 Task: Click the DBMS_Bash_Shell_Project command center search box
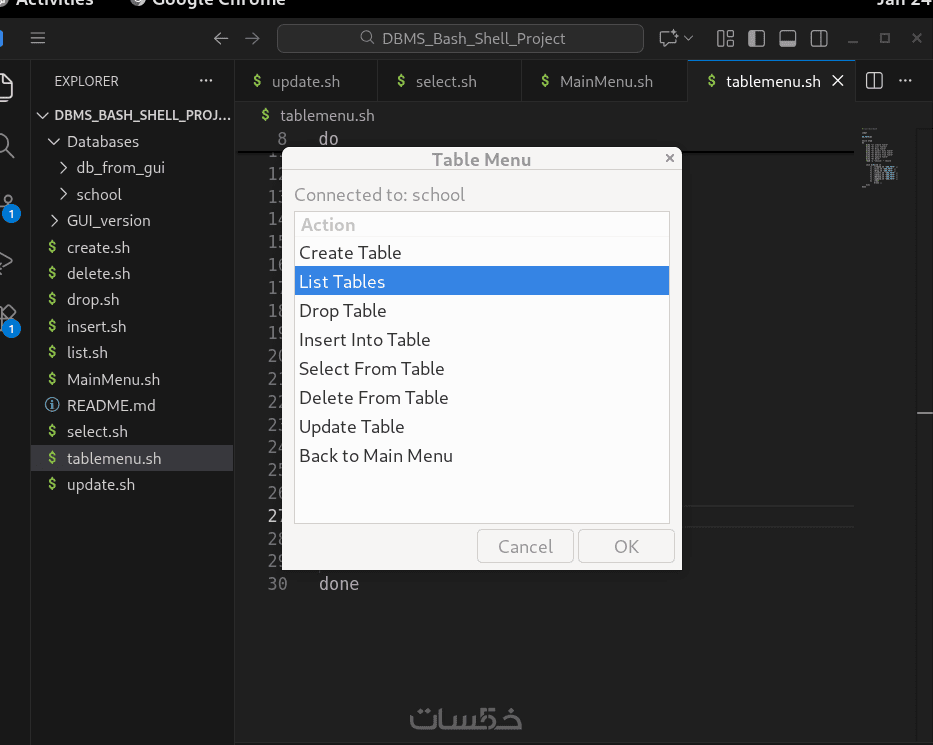pyautogui.click(x=460, y=39)
